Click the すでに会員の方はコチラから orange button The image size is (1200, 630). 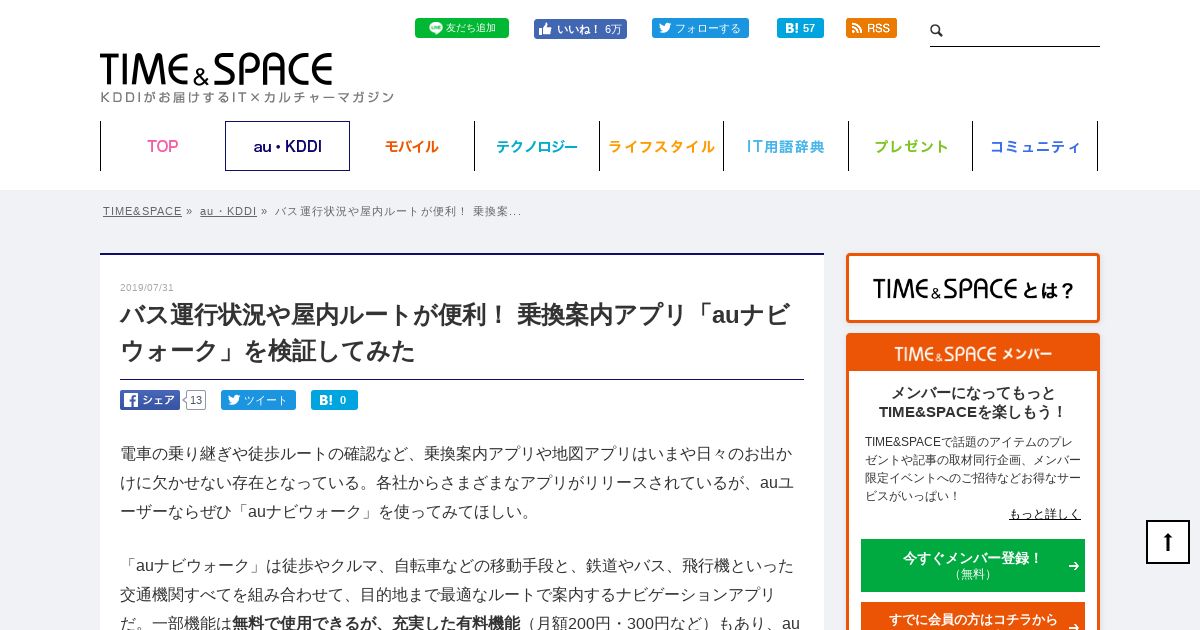973,618
